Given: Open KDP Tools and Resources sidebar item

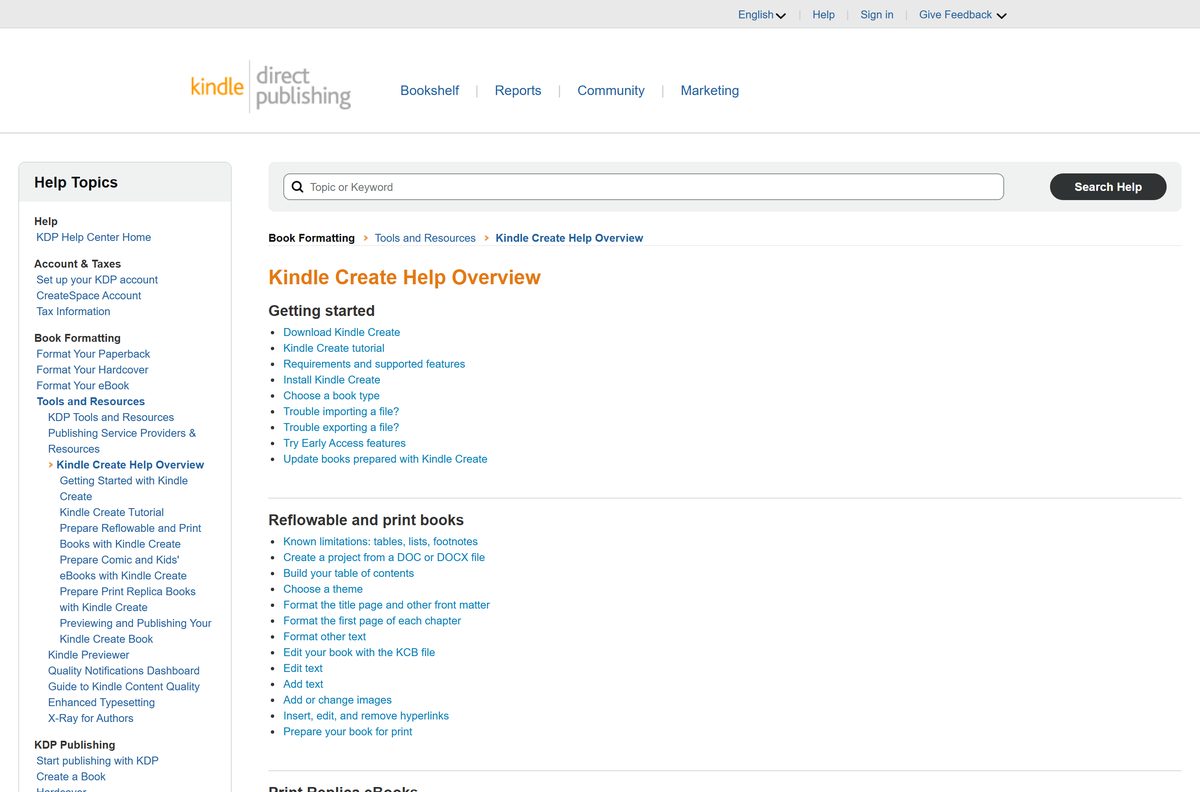Looking at the screenshot, I should point(111,418).
